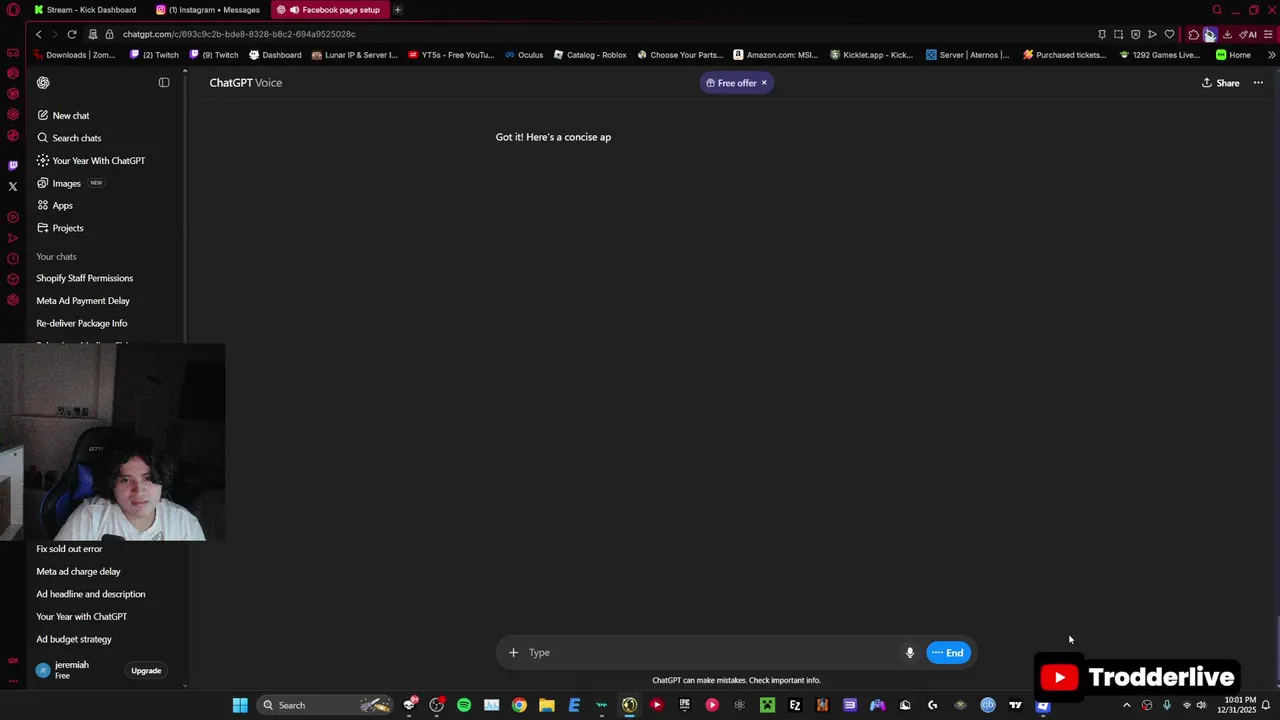Open the Fix sold out error chat
The width and height of the screenshot is (1280, 720).
(x=69, y=549)
